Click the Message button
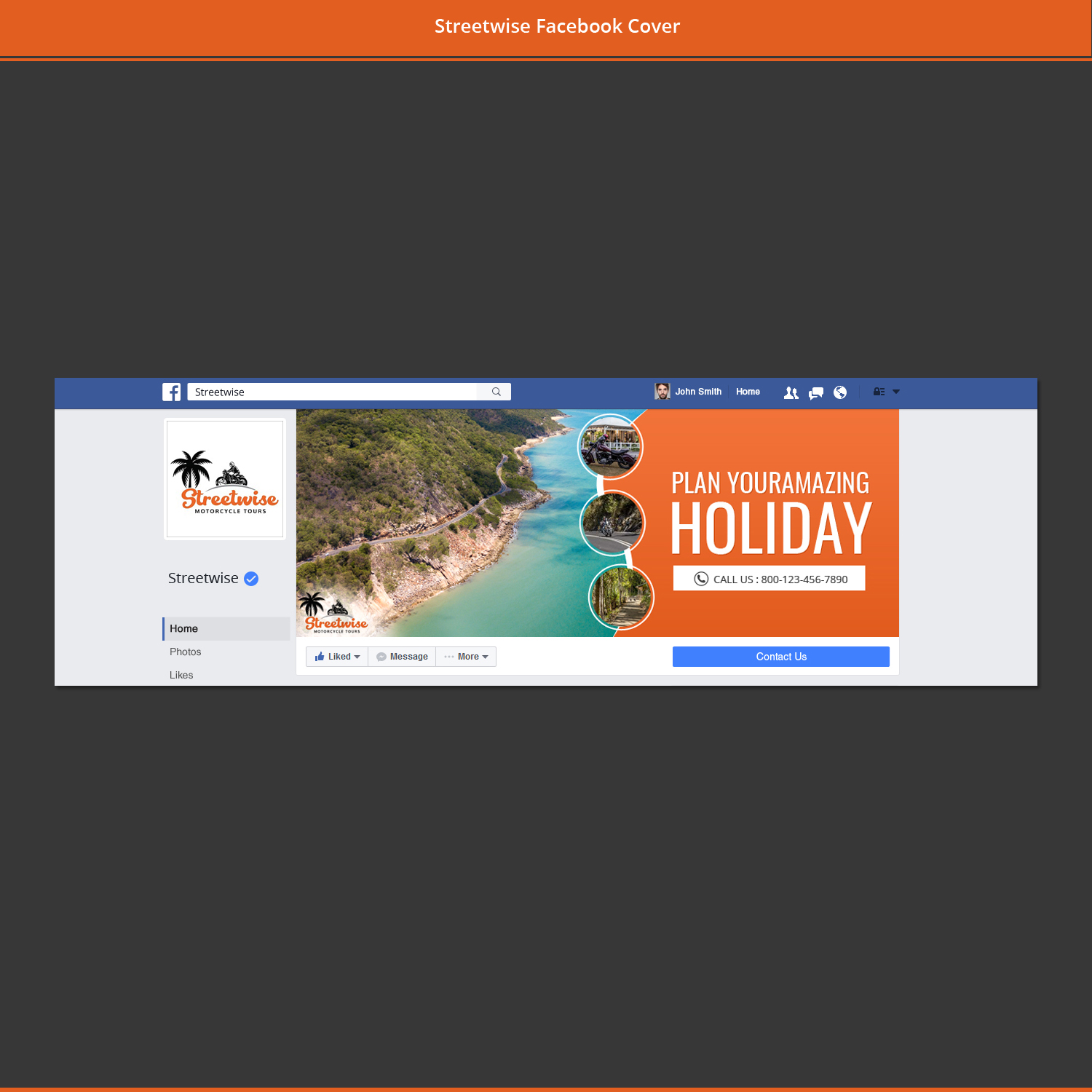The width and height of the screenshot is (1092, 1092). (402, 657)
